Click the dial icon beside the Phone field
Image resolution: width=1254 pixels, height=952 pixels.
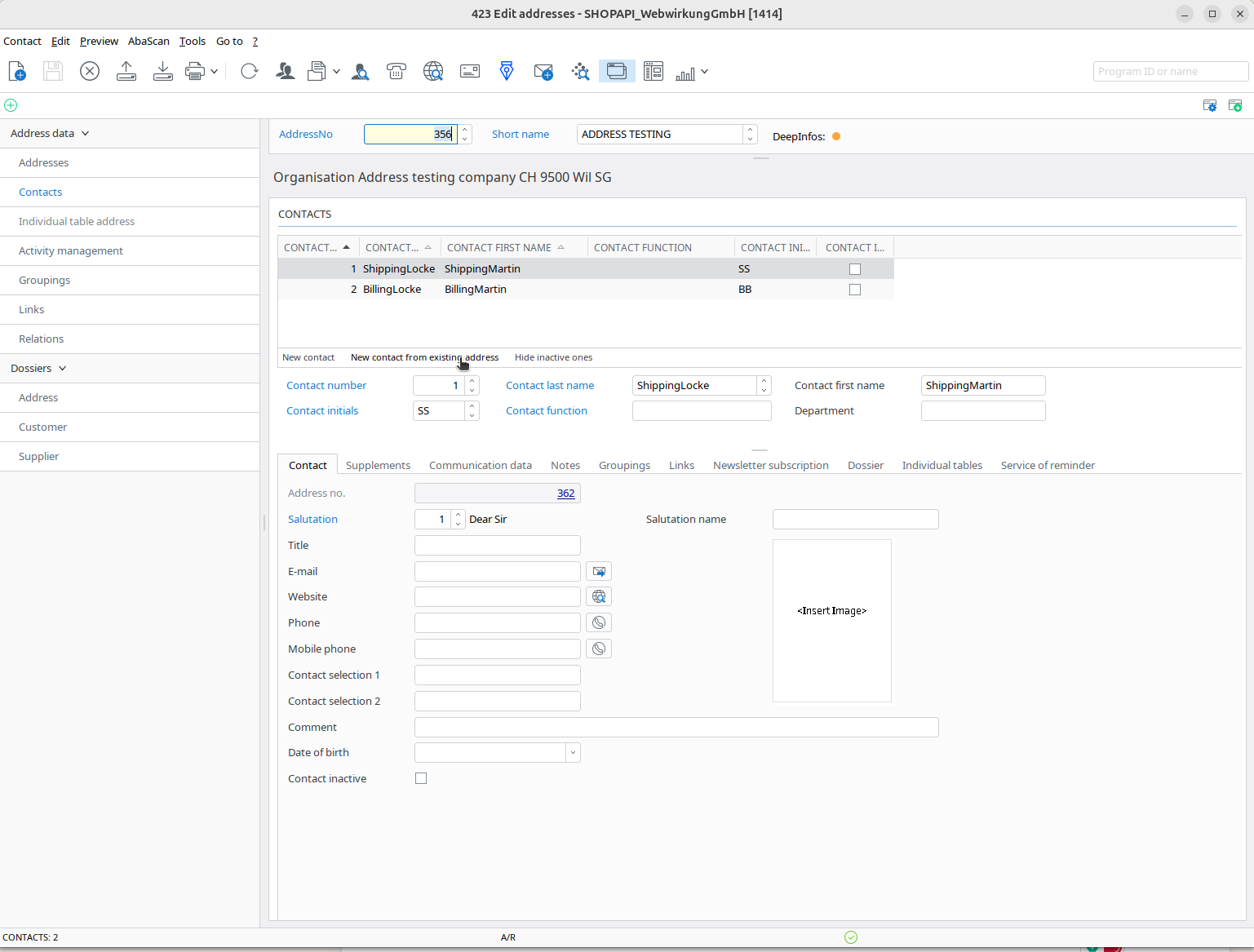599,622
